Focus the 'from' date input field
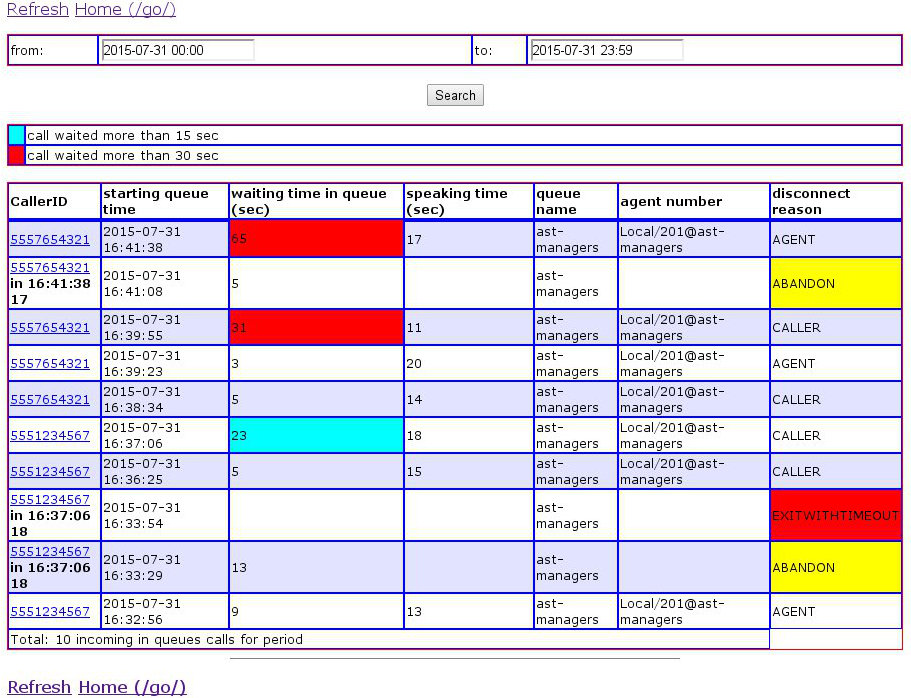The image size is (911, 698). tap(177, 50)
